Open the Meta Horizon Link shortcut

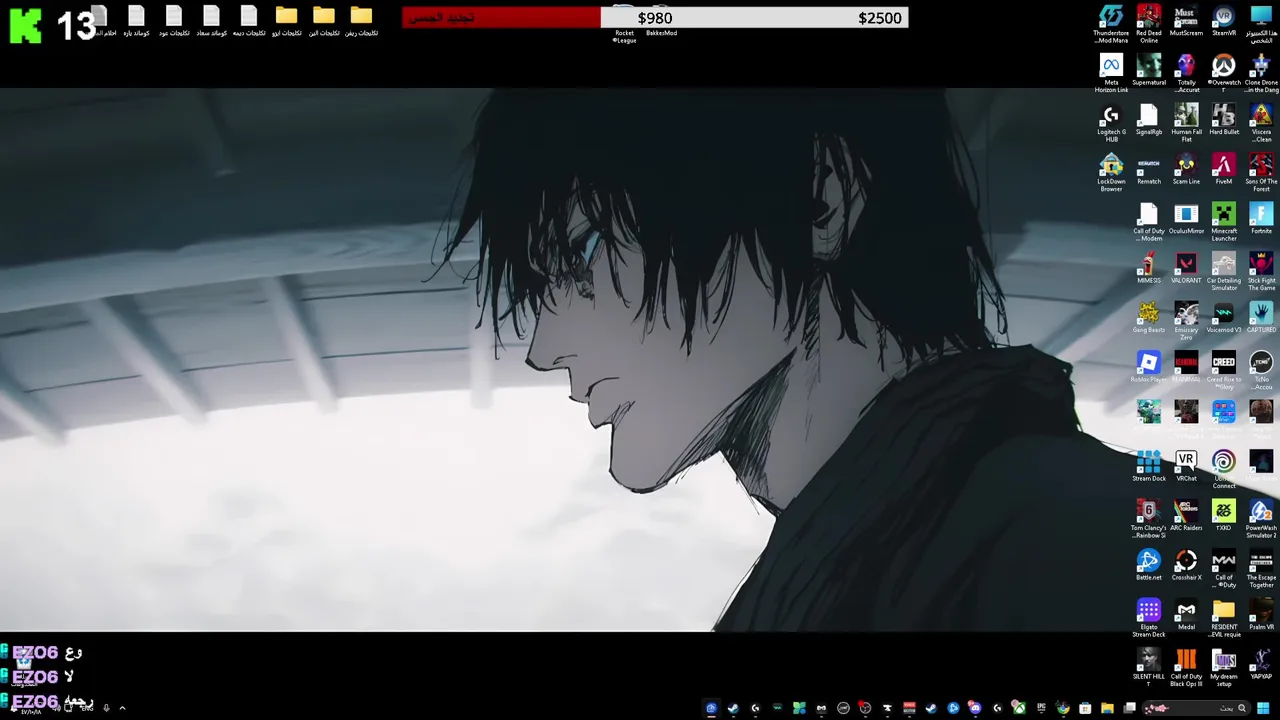coord(1111,74)
